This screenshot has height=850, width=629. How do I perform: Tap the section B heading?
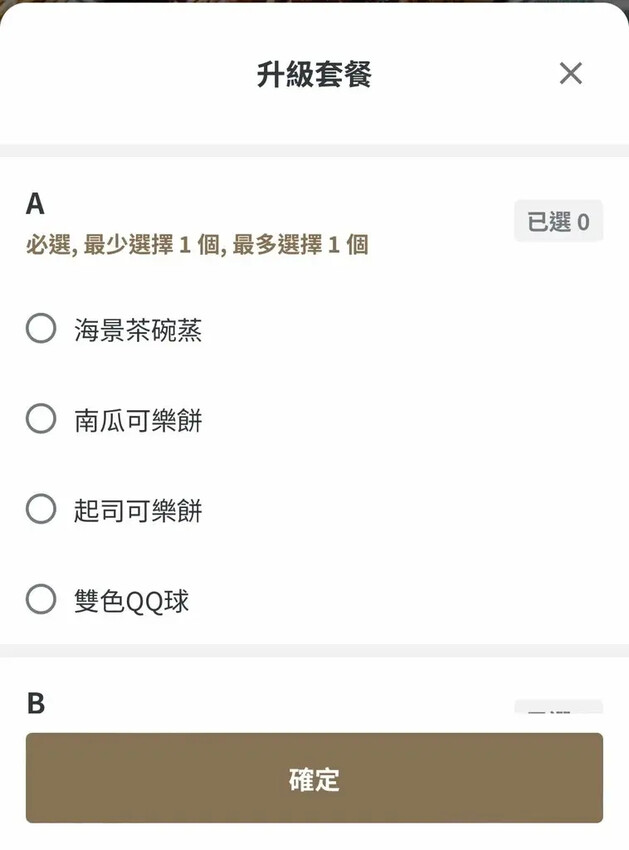pos(35,703)
